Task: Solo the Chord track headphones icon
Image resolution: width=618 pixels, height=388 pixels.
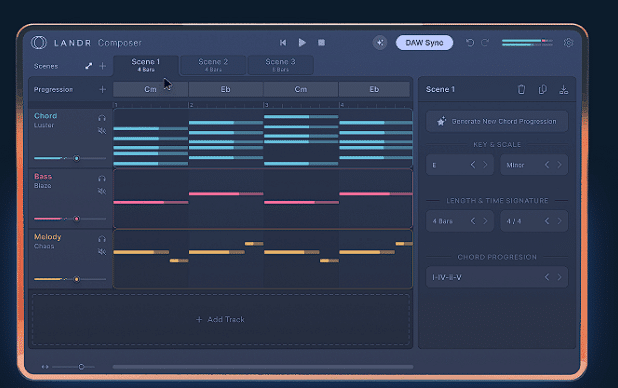Action: 102,118
